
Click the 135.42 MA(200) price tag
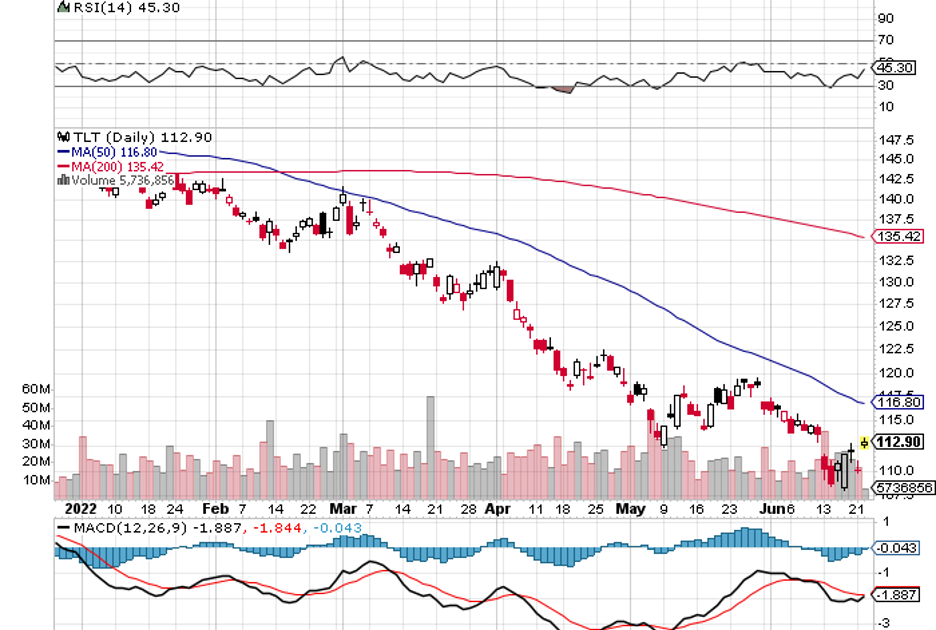click(898, 236)
